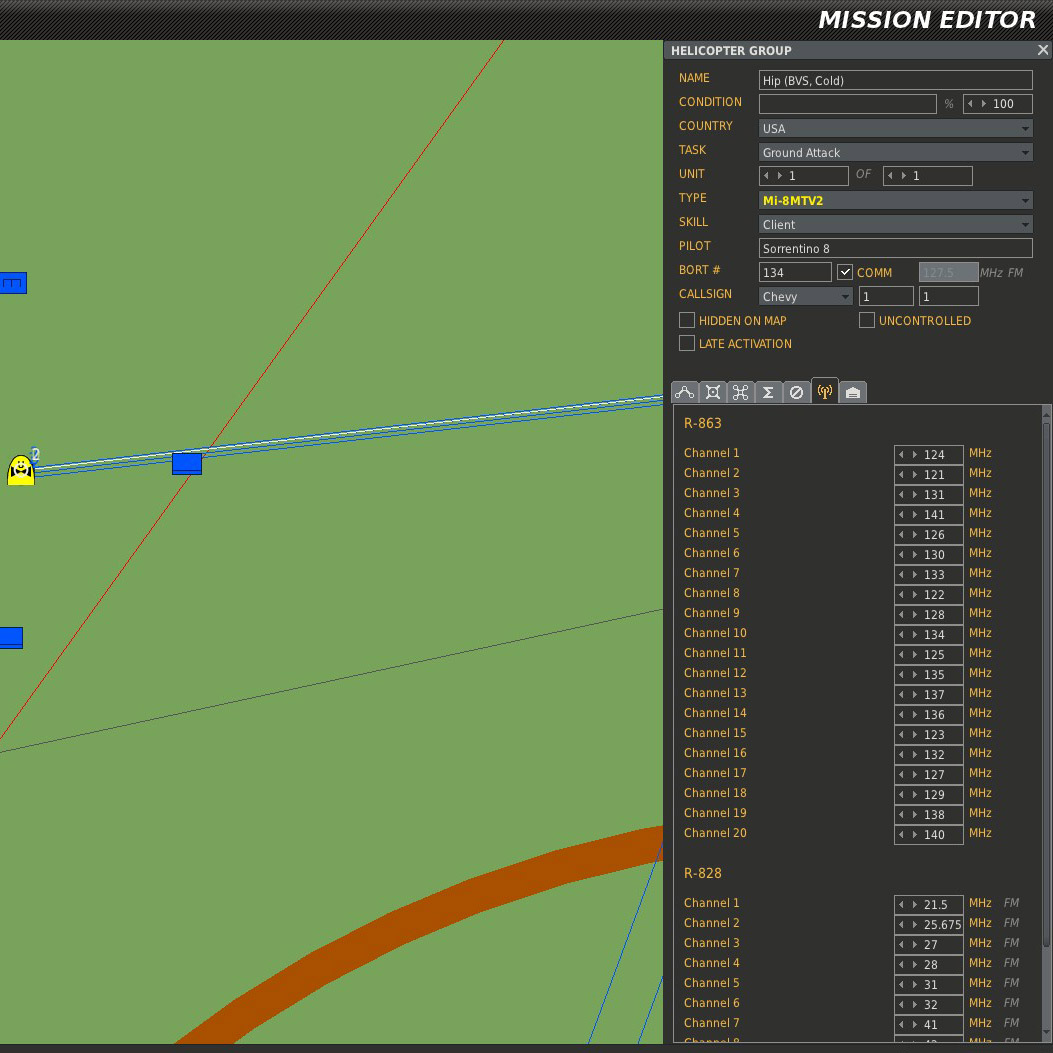Click the condition percentage slider bar
Image resolution: width=1053 pixels, height=1053 pixels.
click(847, 104)
